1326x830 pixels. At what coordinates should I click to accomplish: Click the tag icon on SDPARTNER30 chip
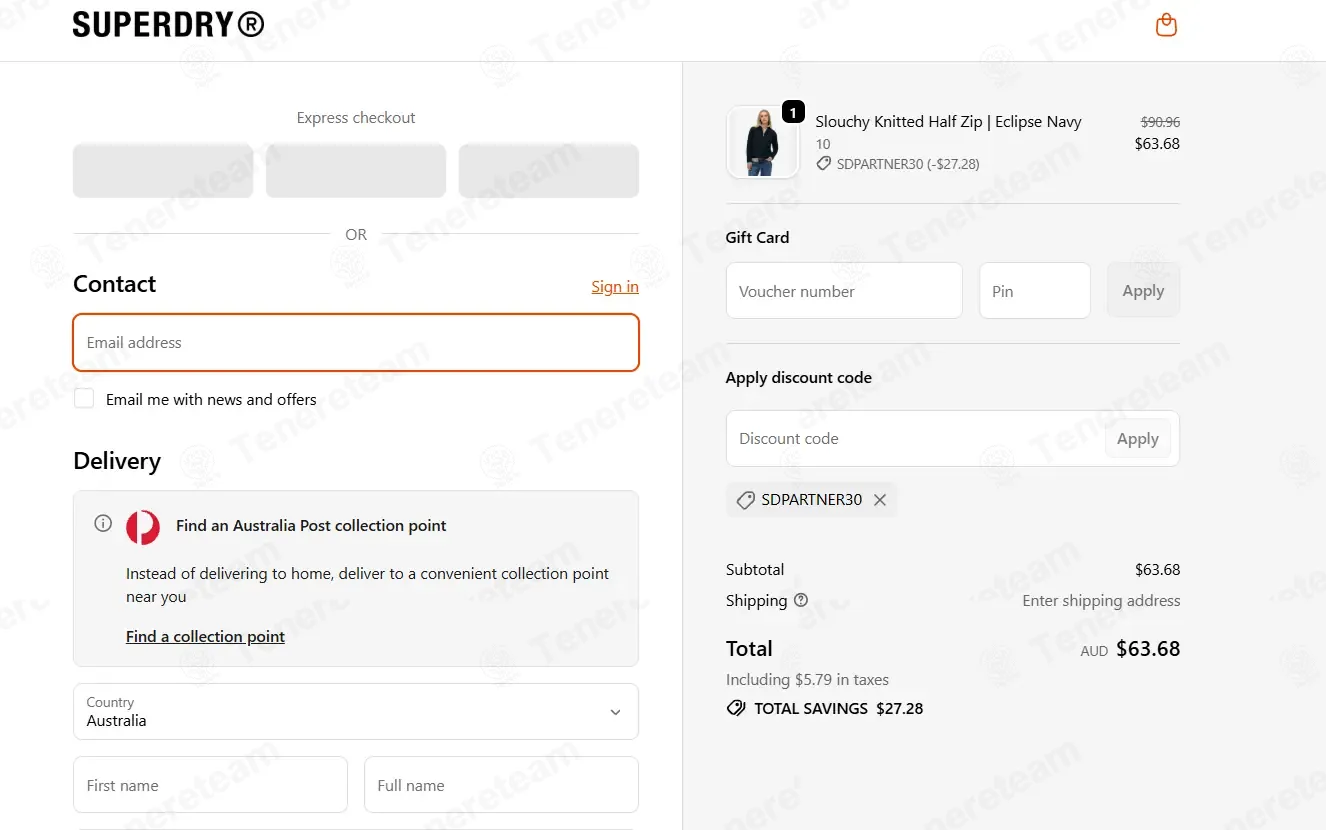click(745, 500)
